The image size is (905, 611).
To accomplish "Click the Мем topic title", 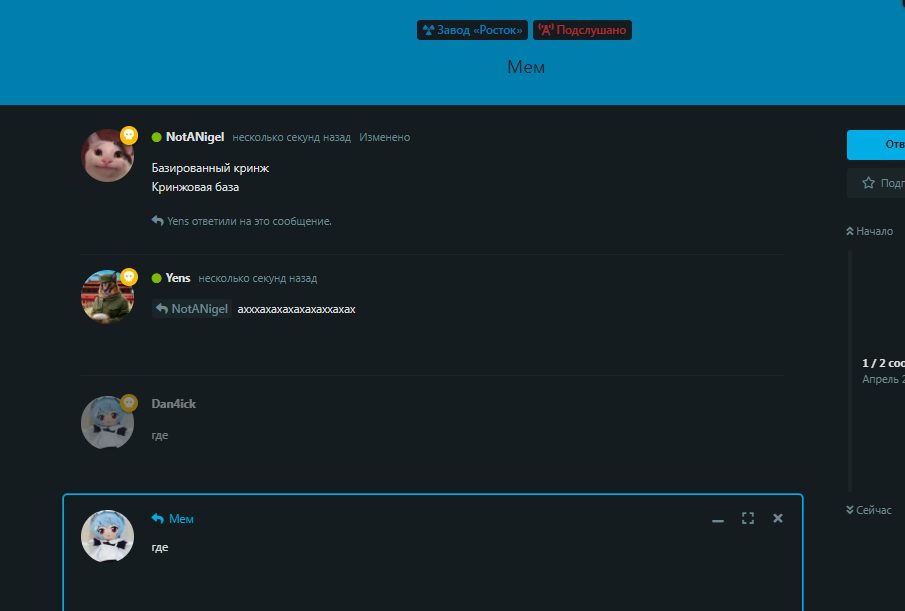I will coord(526,67).
